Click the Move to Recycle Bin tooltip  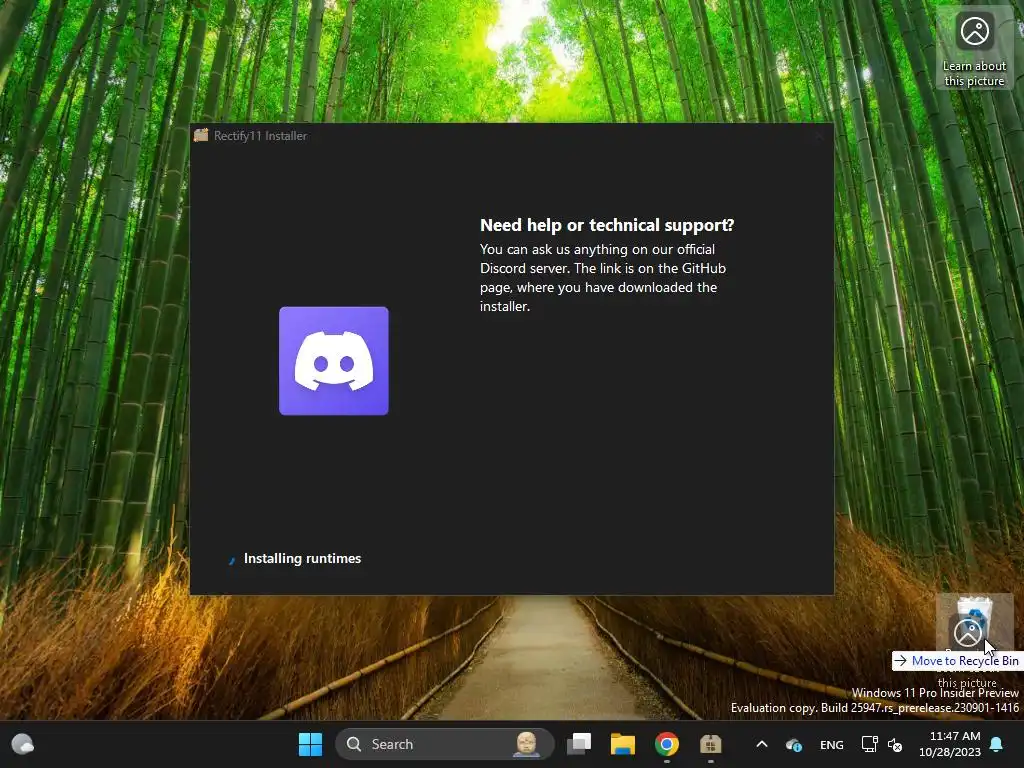pyautogui.click(x=958, y=661)
